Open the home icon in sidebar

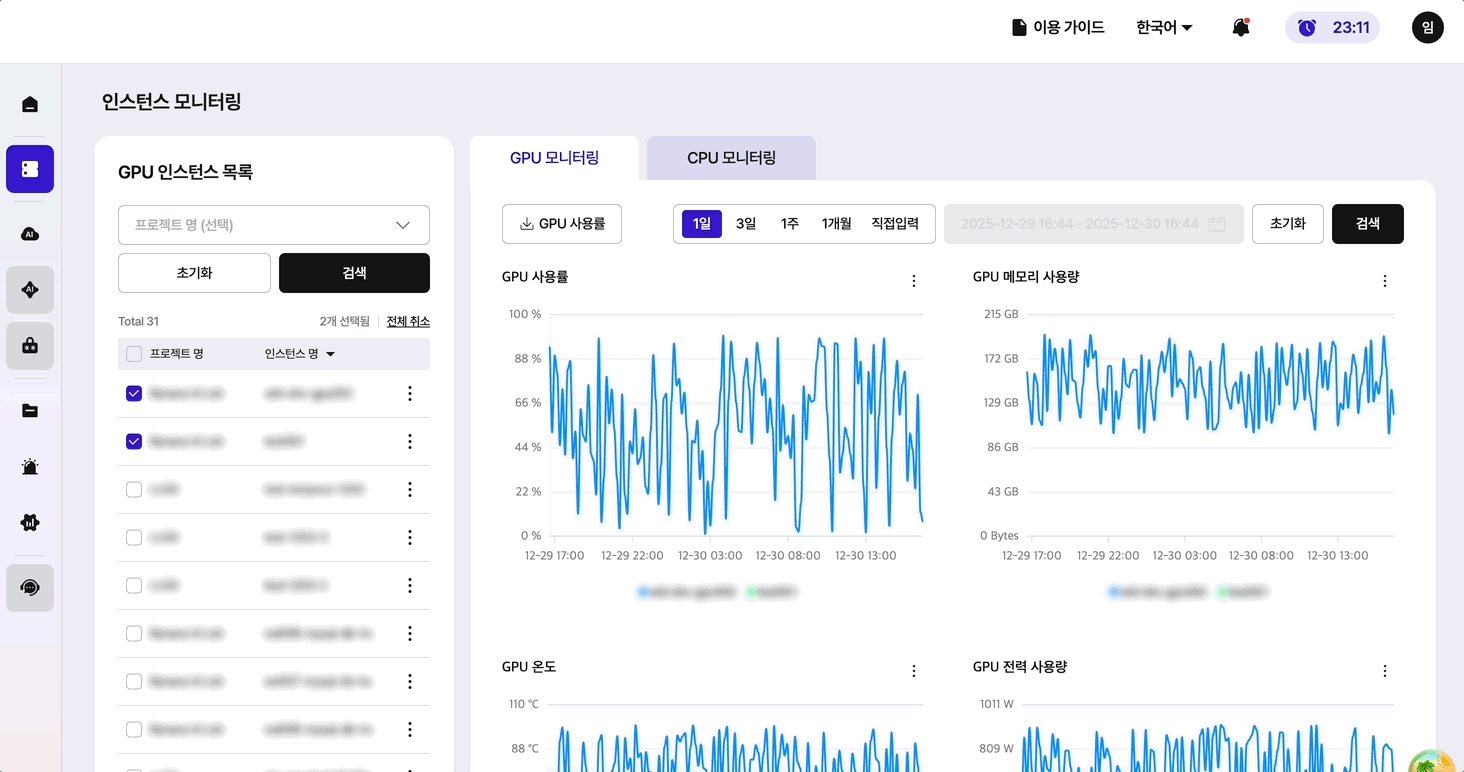tap(30, 104)
